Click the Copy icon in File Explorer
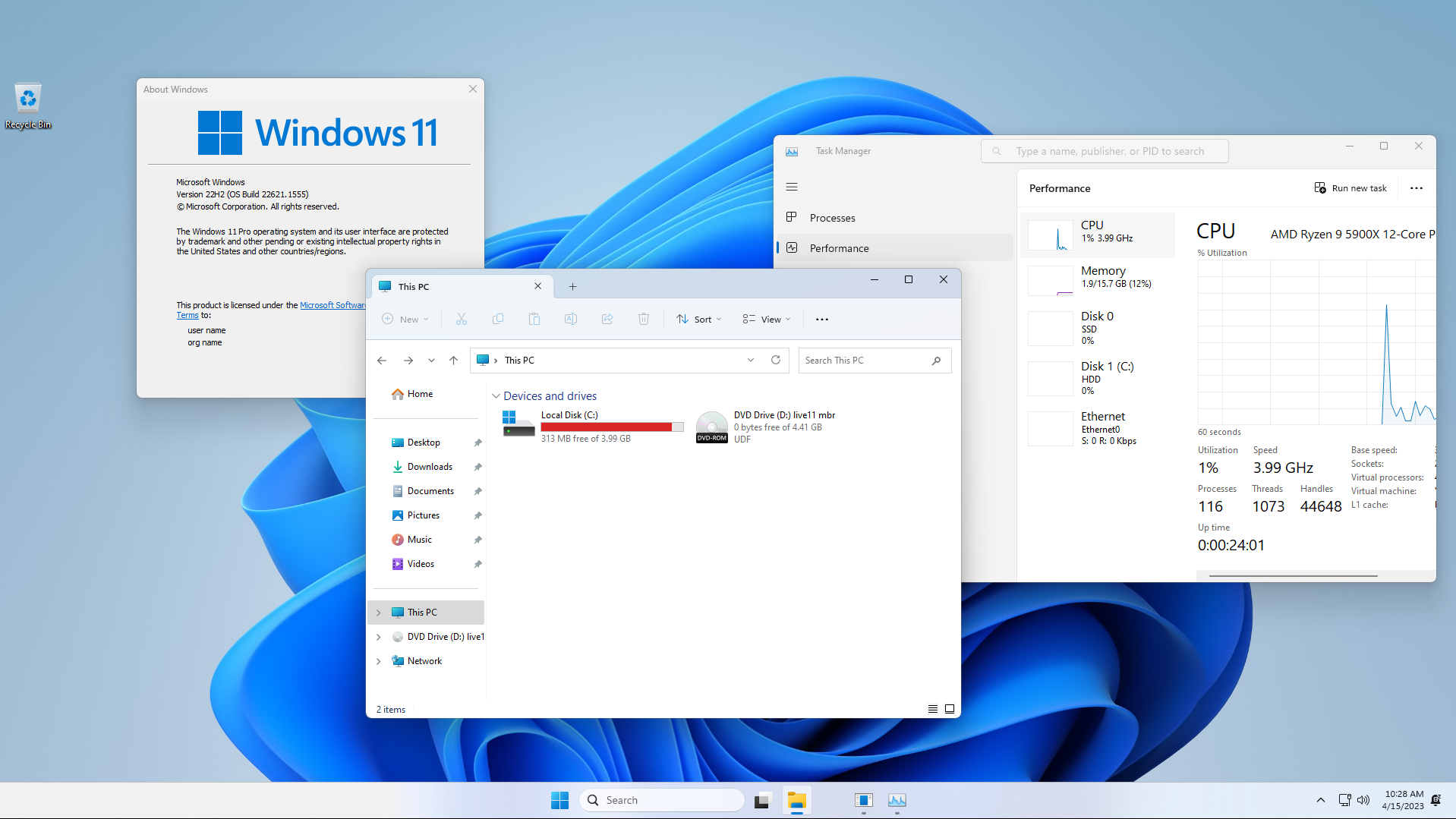The image size is (1456, 819). point(498,319)
